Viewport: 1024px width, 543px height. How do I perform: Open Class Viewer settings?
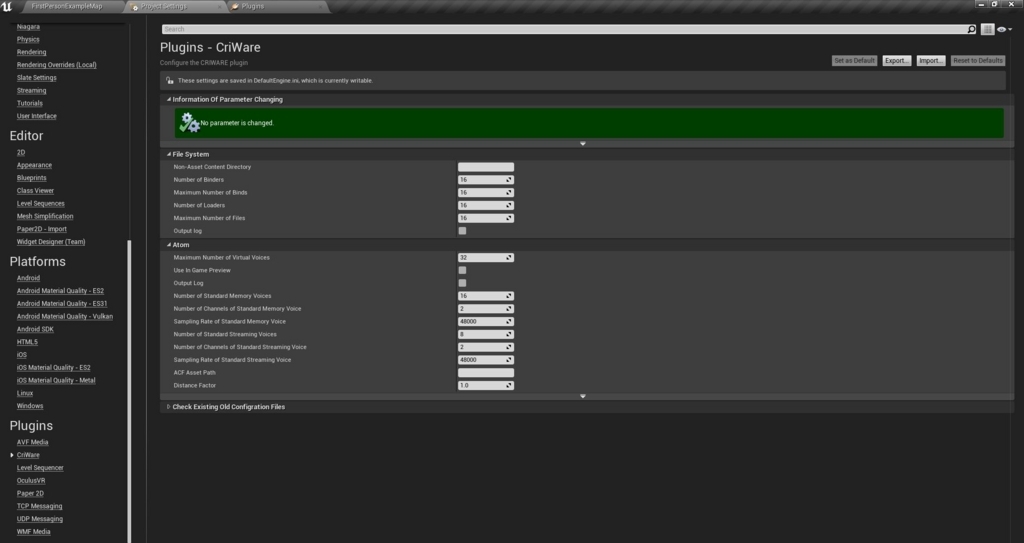click(35, 191)
